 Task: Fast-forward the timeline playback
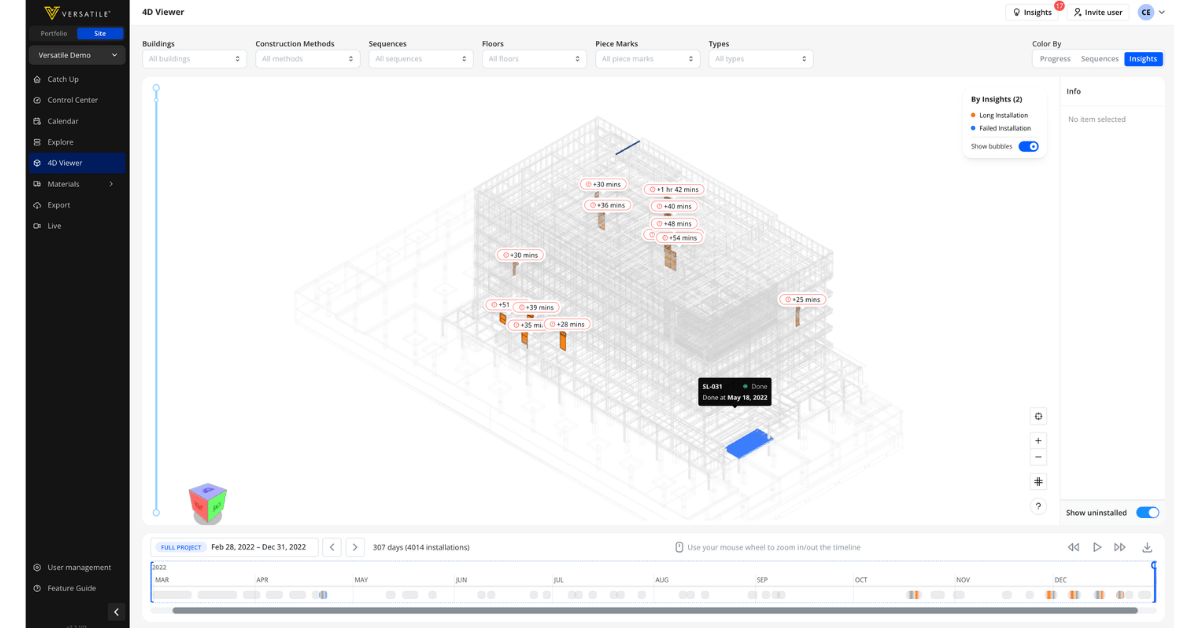tap(1120, 547)
